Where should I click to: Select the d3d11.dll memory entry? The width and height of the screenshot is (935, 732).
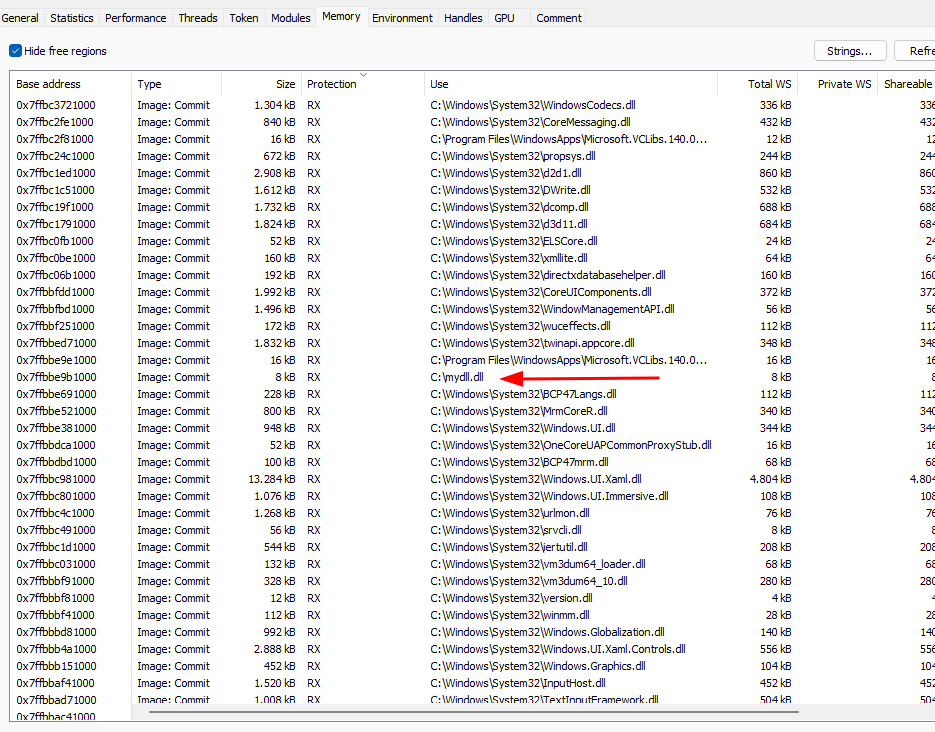509,224
